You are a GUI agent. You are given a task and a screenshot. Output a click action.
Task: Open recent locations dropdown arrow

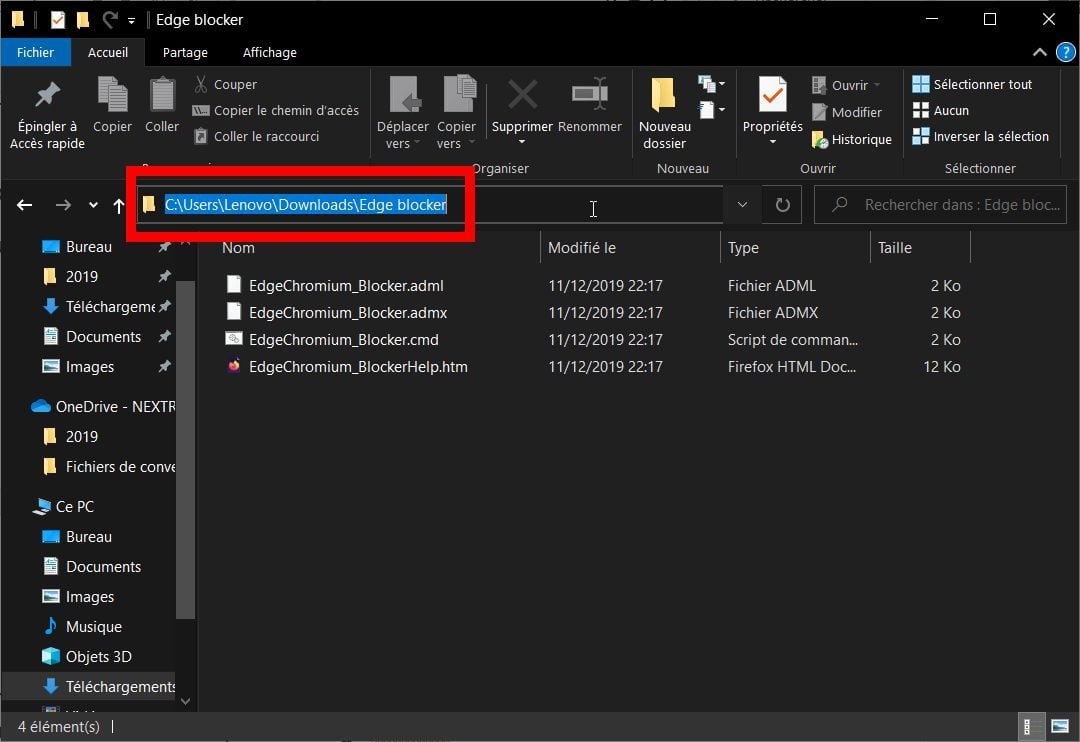93,205
